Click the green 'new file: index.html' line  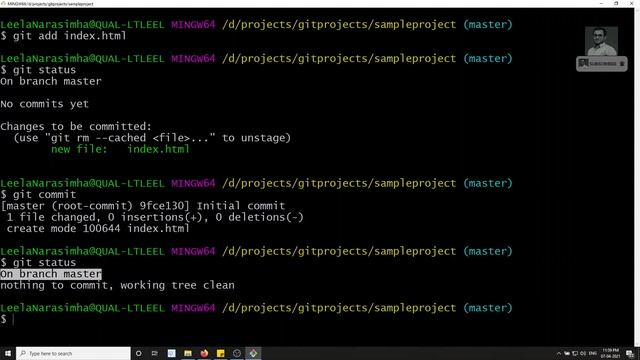coord(120,149)
